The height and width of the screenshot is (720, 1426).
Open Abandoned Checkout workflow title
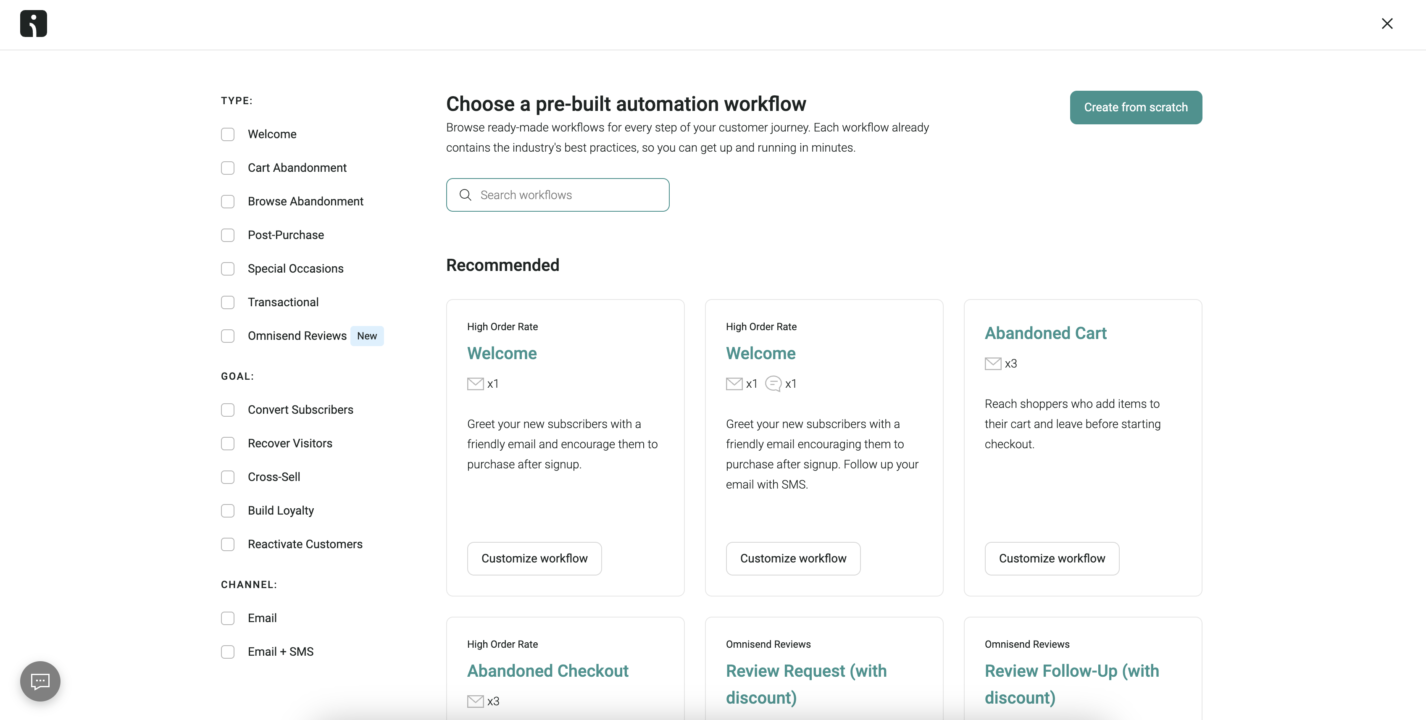point(548,671)
